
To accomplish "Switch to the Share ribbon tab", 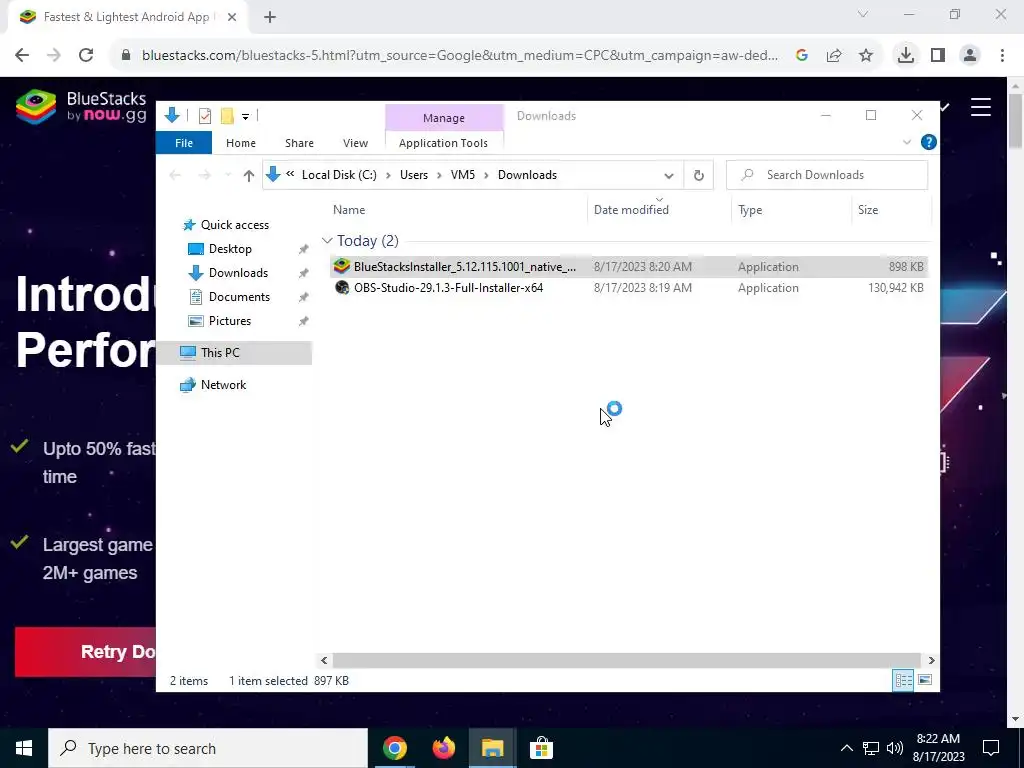I will click(299, 143).
